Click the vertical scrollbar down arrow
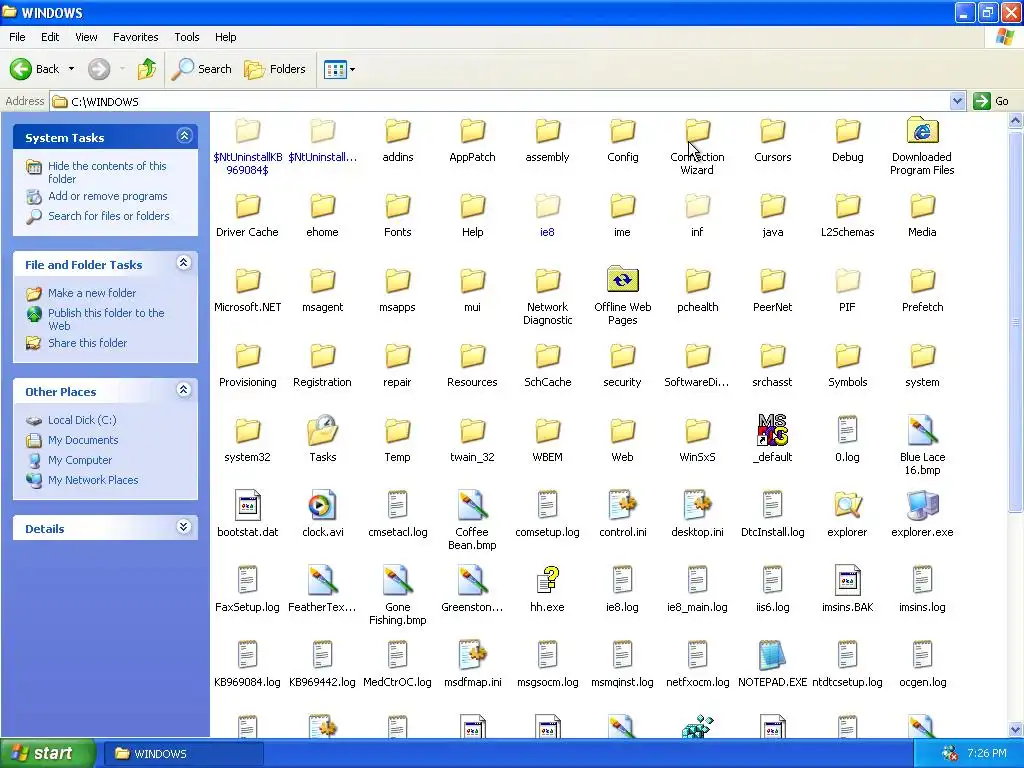Screen dimensions: 1024x768 click(1016, 729)
